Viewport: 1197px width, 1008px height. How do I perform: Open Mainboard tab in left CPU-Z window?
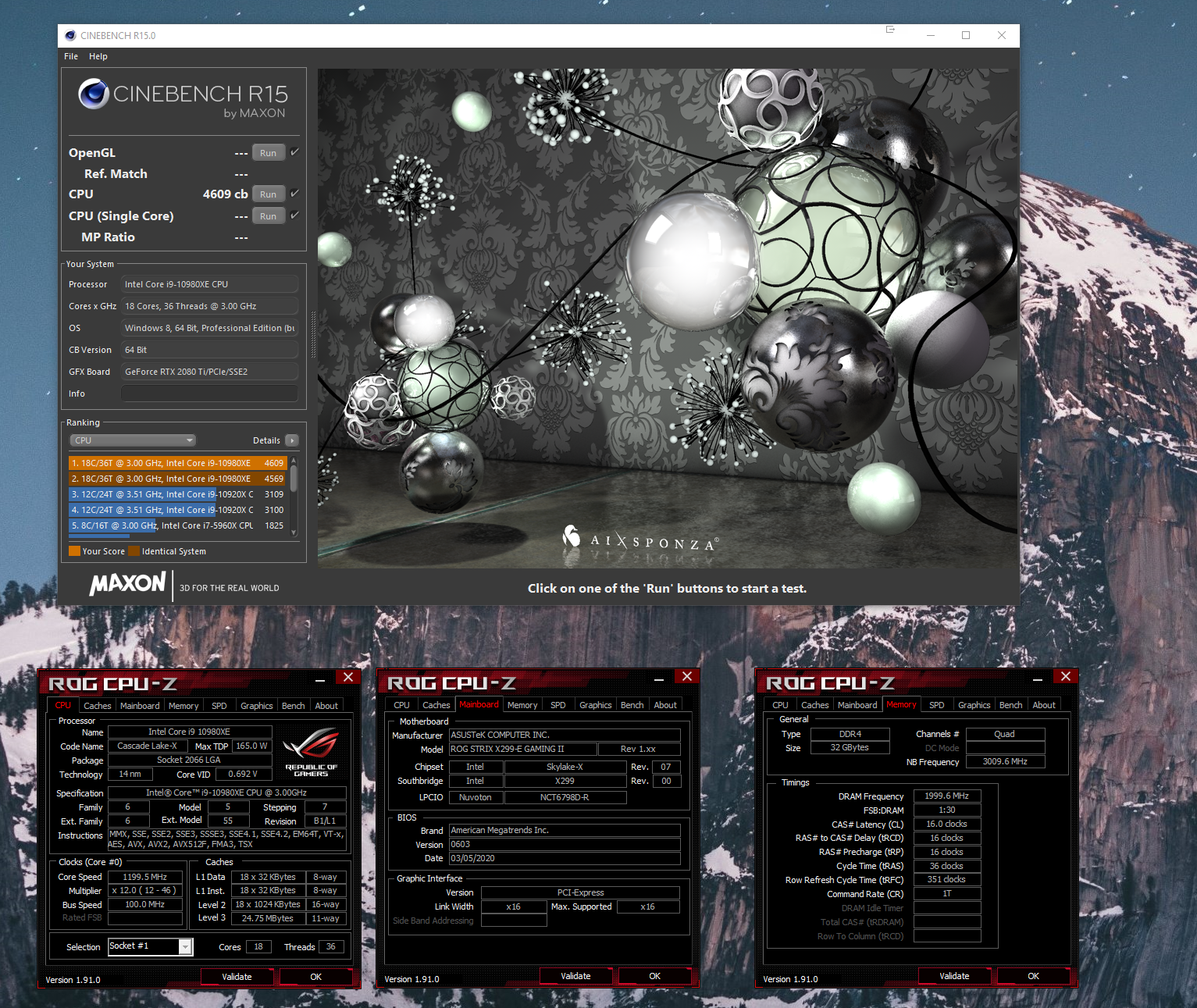[x=140, y=706]
